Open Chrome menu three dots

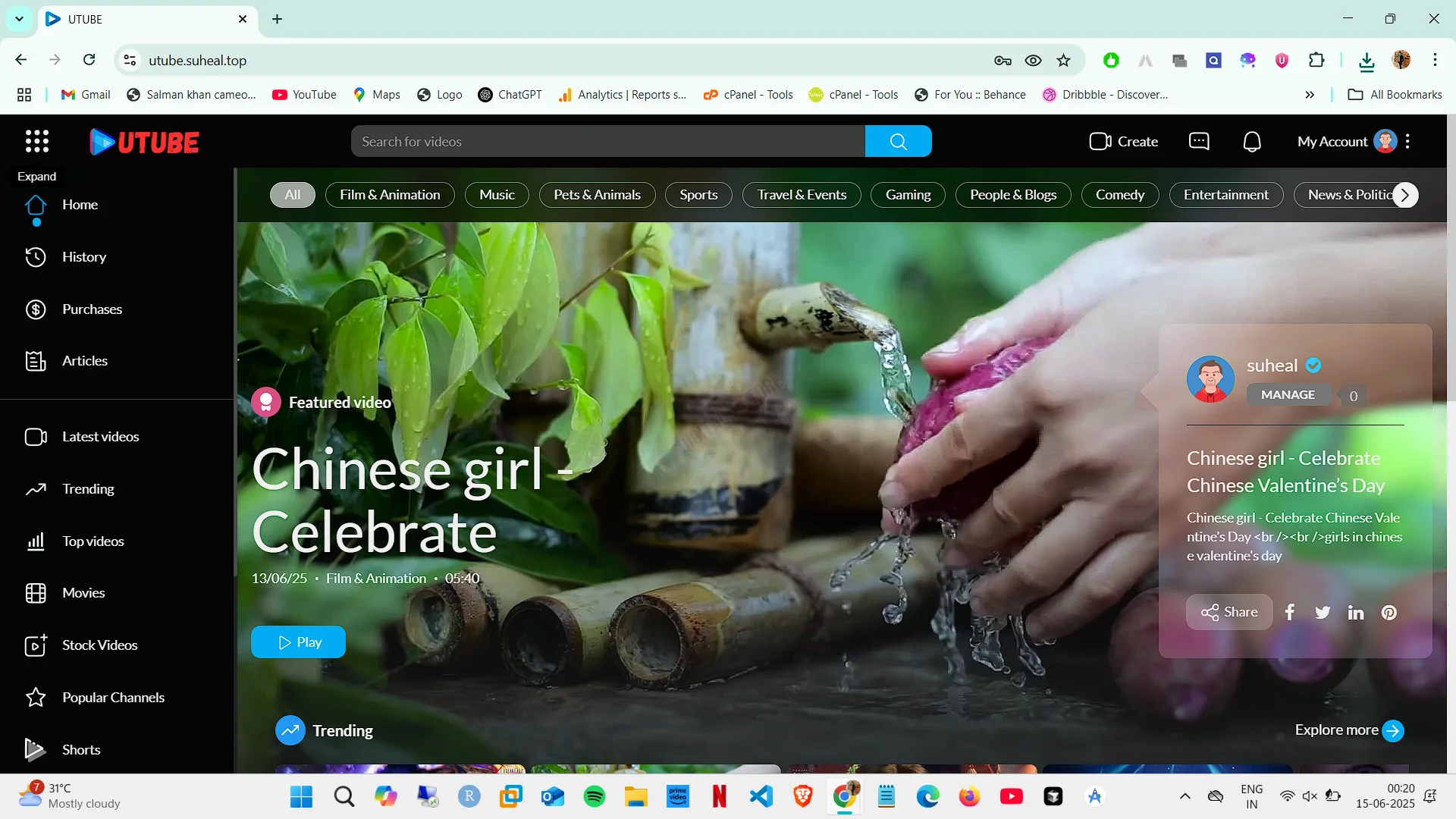click(1435, 60)
